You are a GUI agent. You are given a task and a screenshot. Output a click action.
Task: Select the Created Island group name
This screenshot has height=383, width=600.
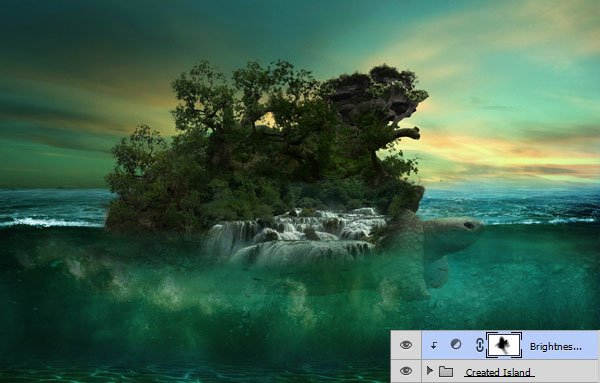point(498,372)
